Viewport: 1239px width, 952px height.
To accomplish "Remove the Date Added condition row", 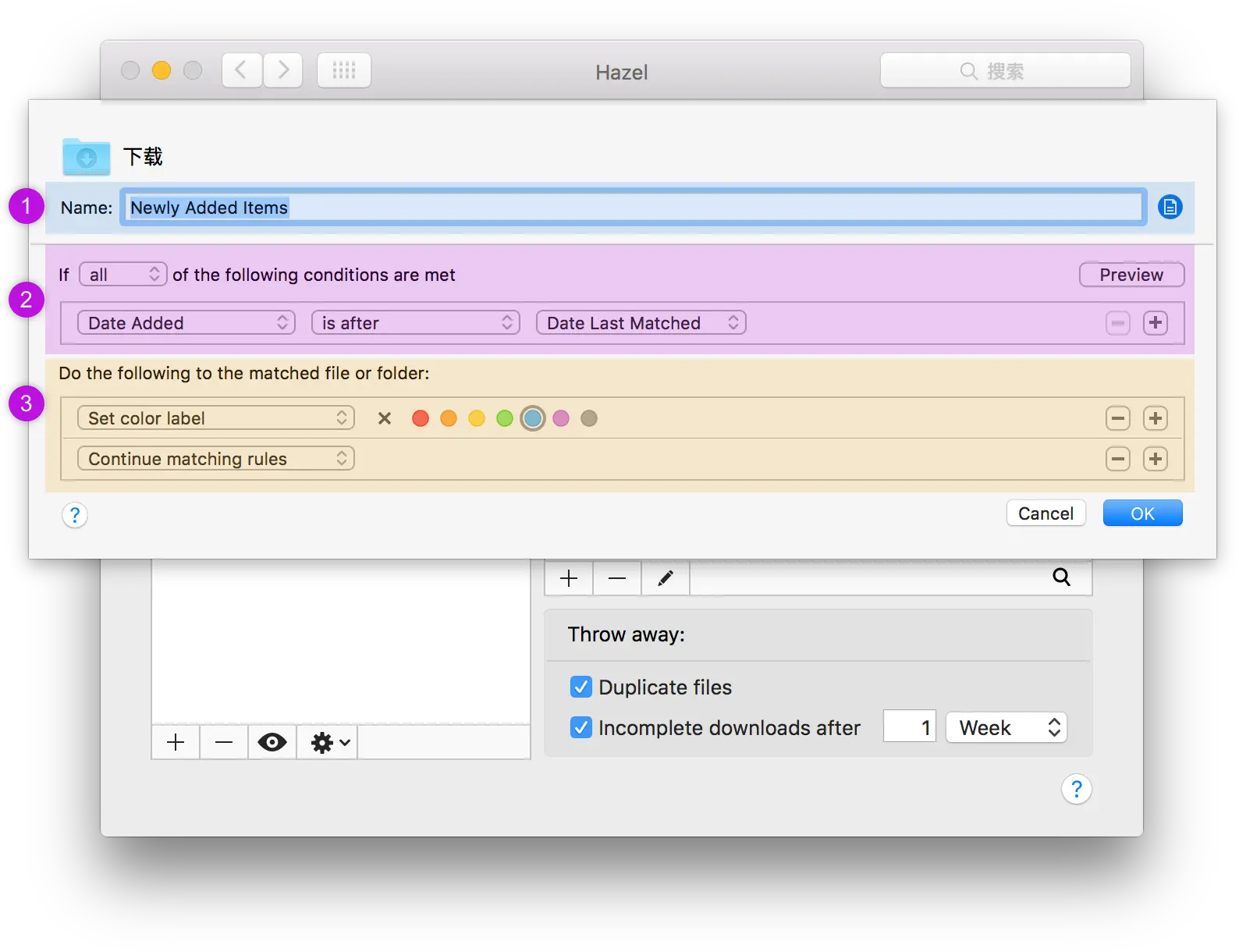I will tap(1118, 323).
